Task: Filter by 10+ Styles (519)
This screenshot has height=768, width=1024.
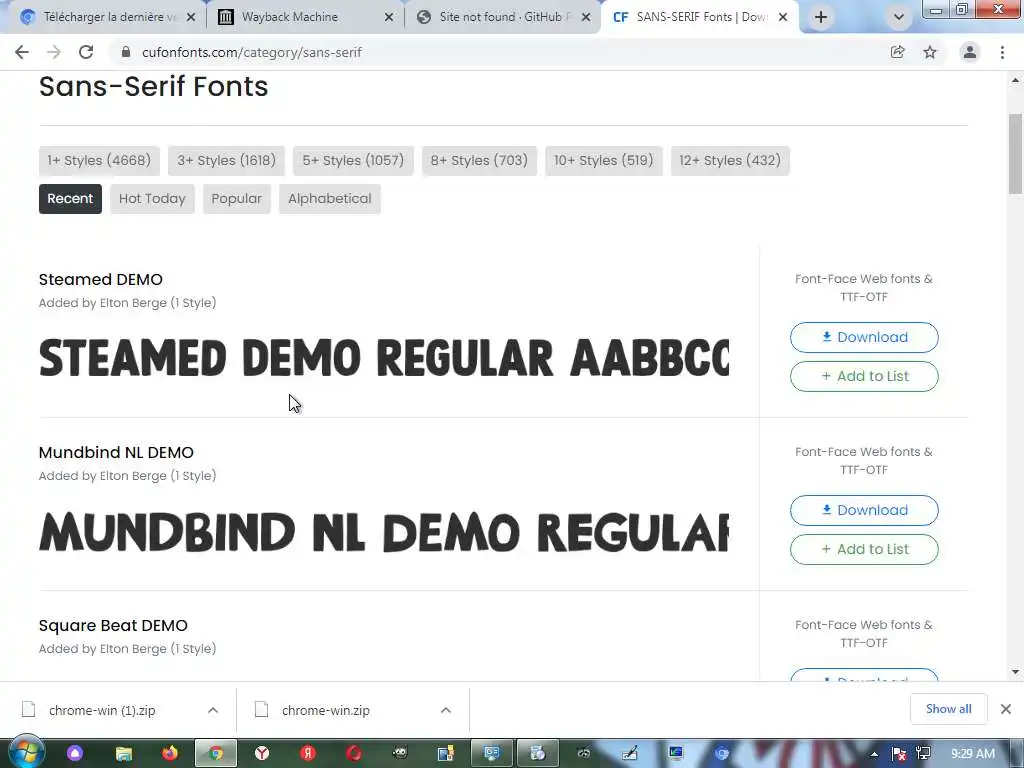Action: [x=604, y=161]
